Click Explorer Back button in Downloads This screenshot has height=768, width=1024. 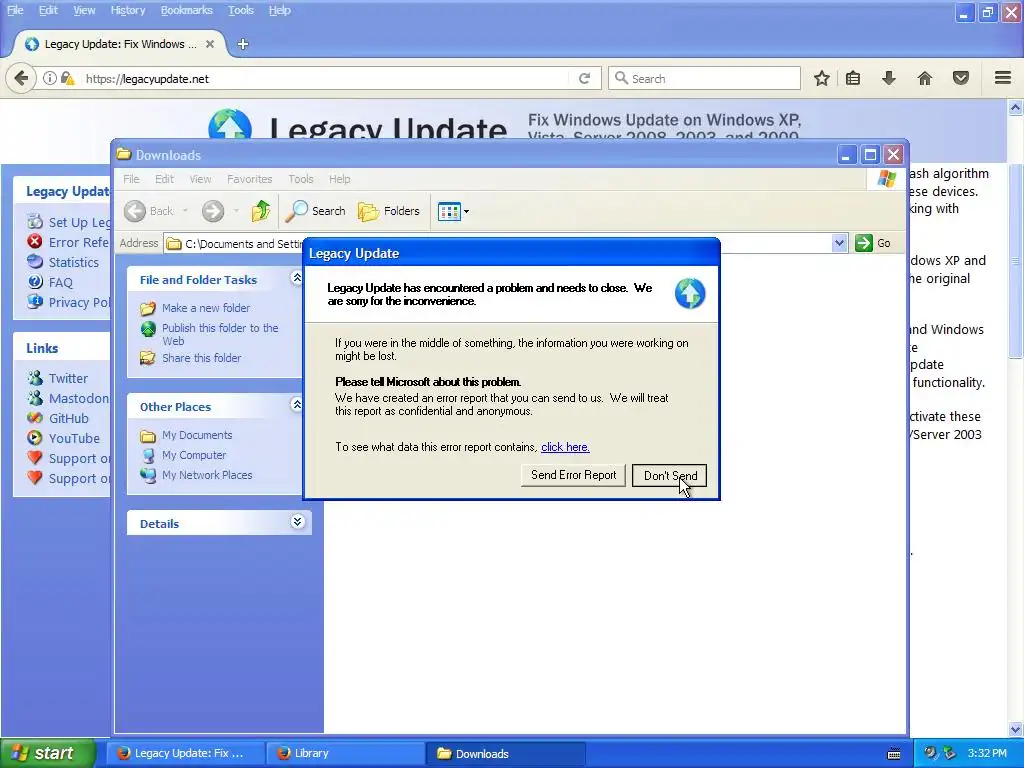(x=150, y=211)
